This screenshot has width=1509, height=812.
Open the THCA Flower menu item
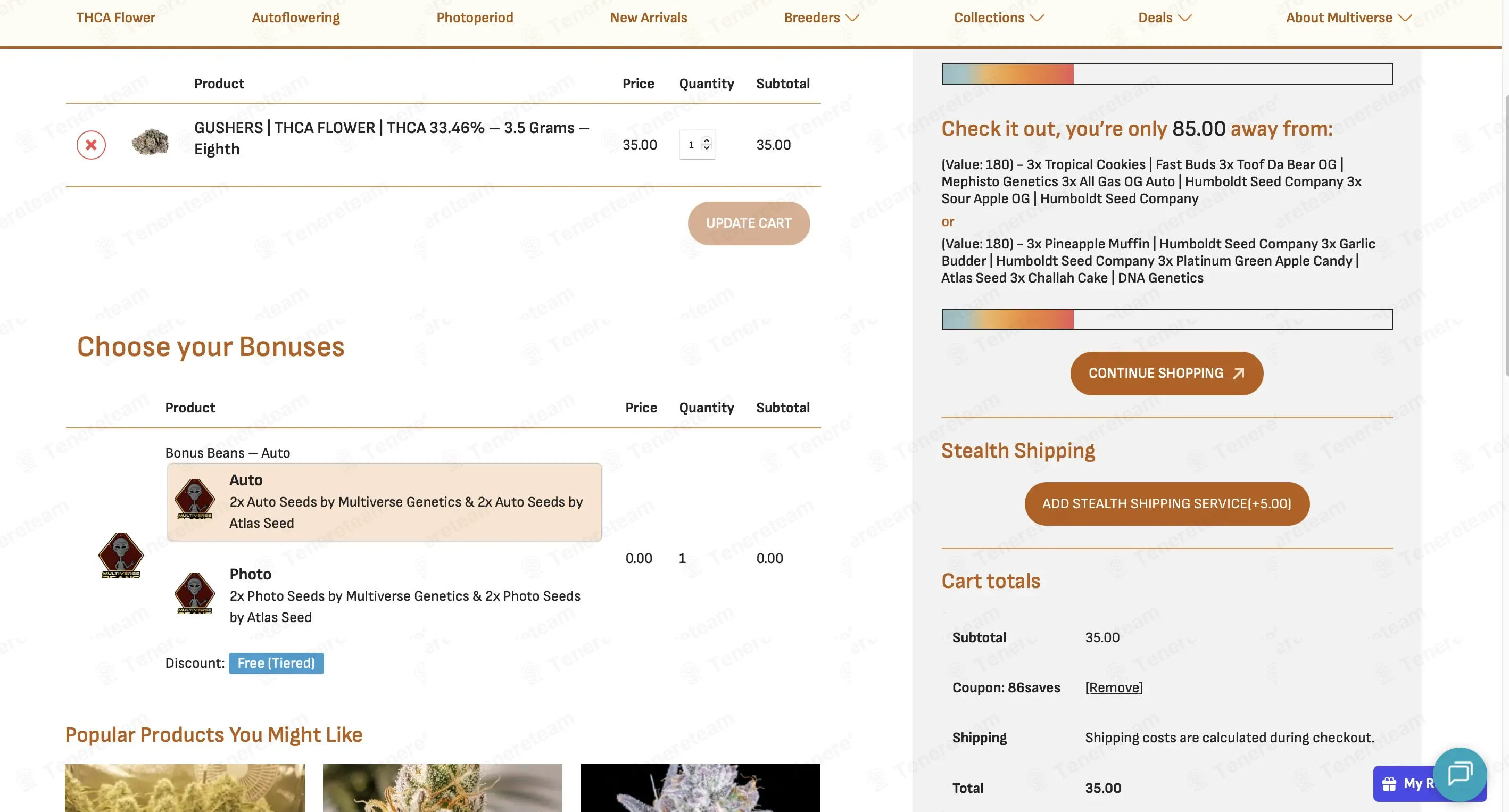pos(115,18)
